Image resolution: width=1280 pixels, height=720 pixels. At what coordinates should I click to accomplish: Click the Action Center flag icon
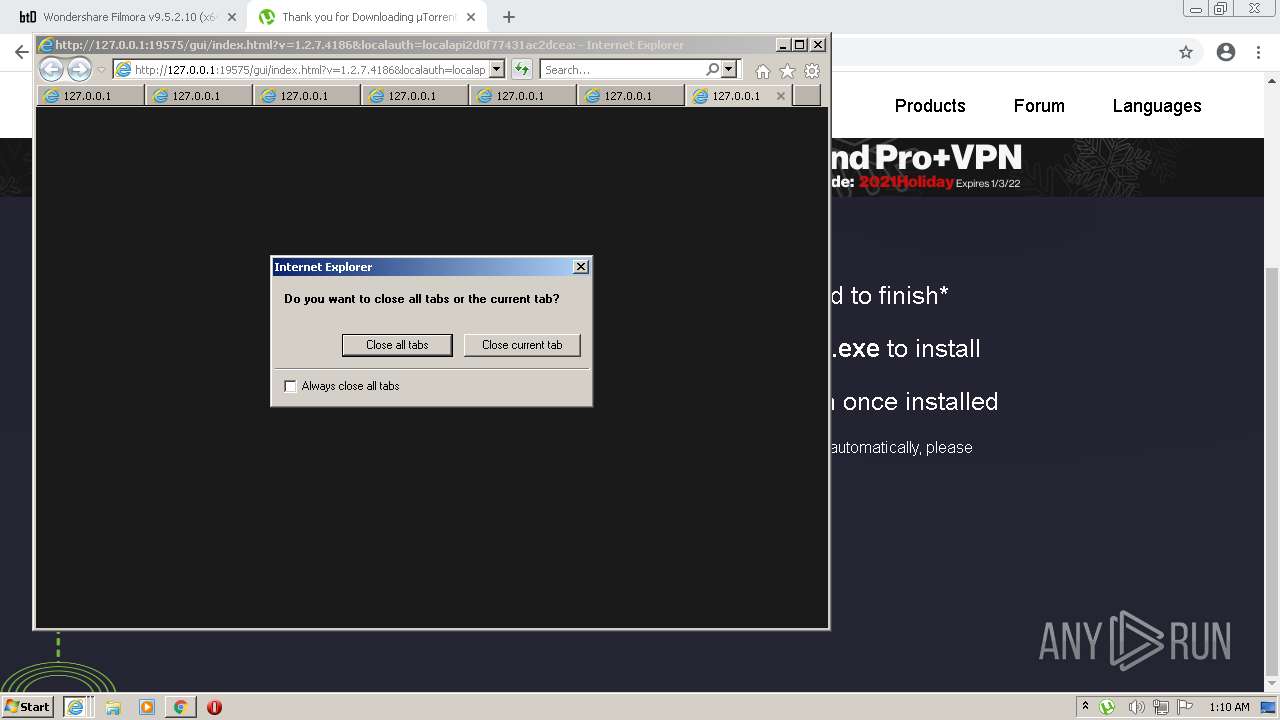click(x=1185, y=707)
